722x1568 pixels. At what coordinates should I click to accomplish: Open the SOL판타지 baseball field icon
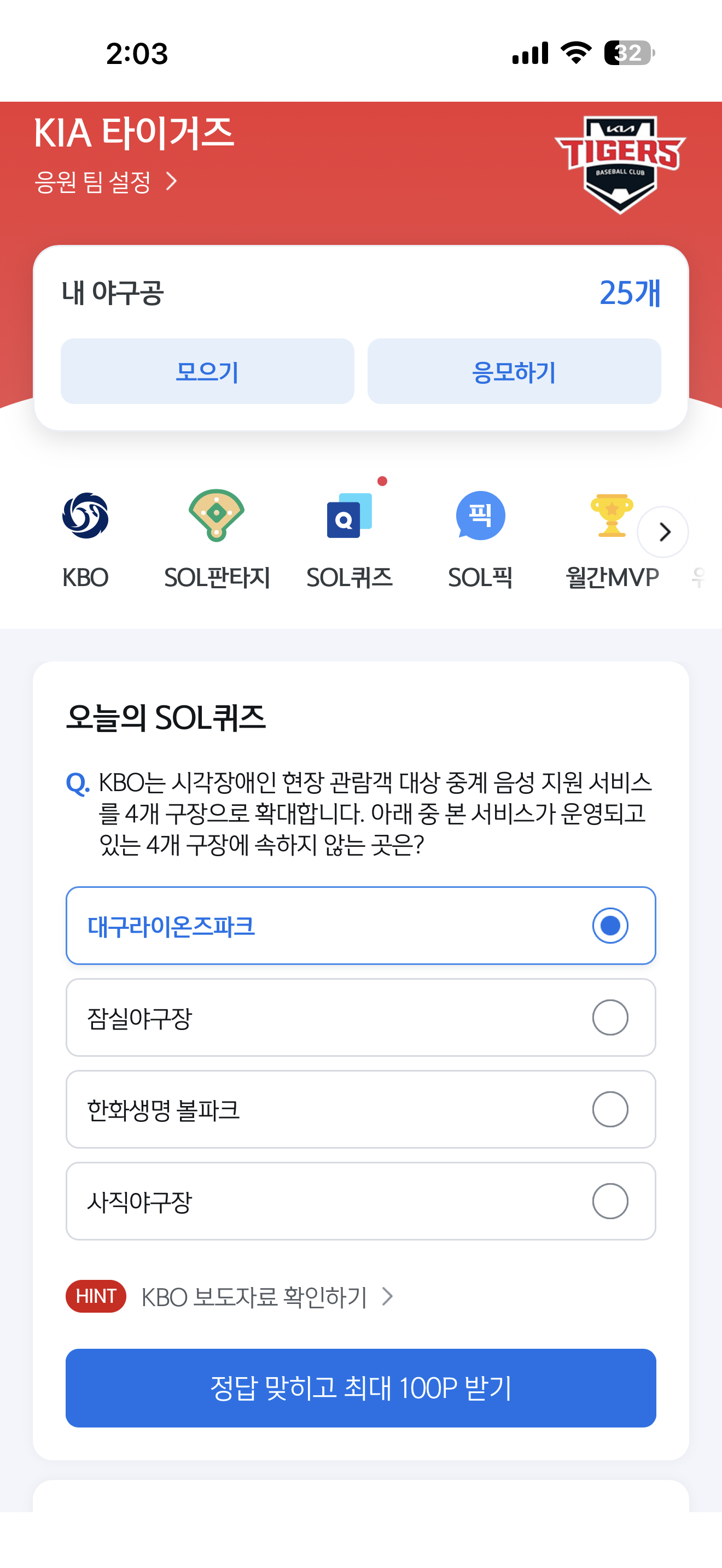[217, 516]
